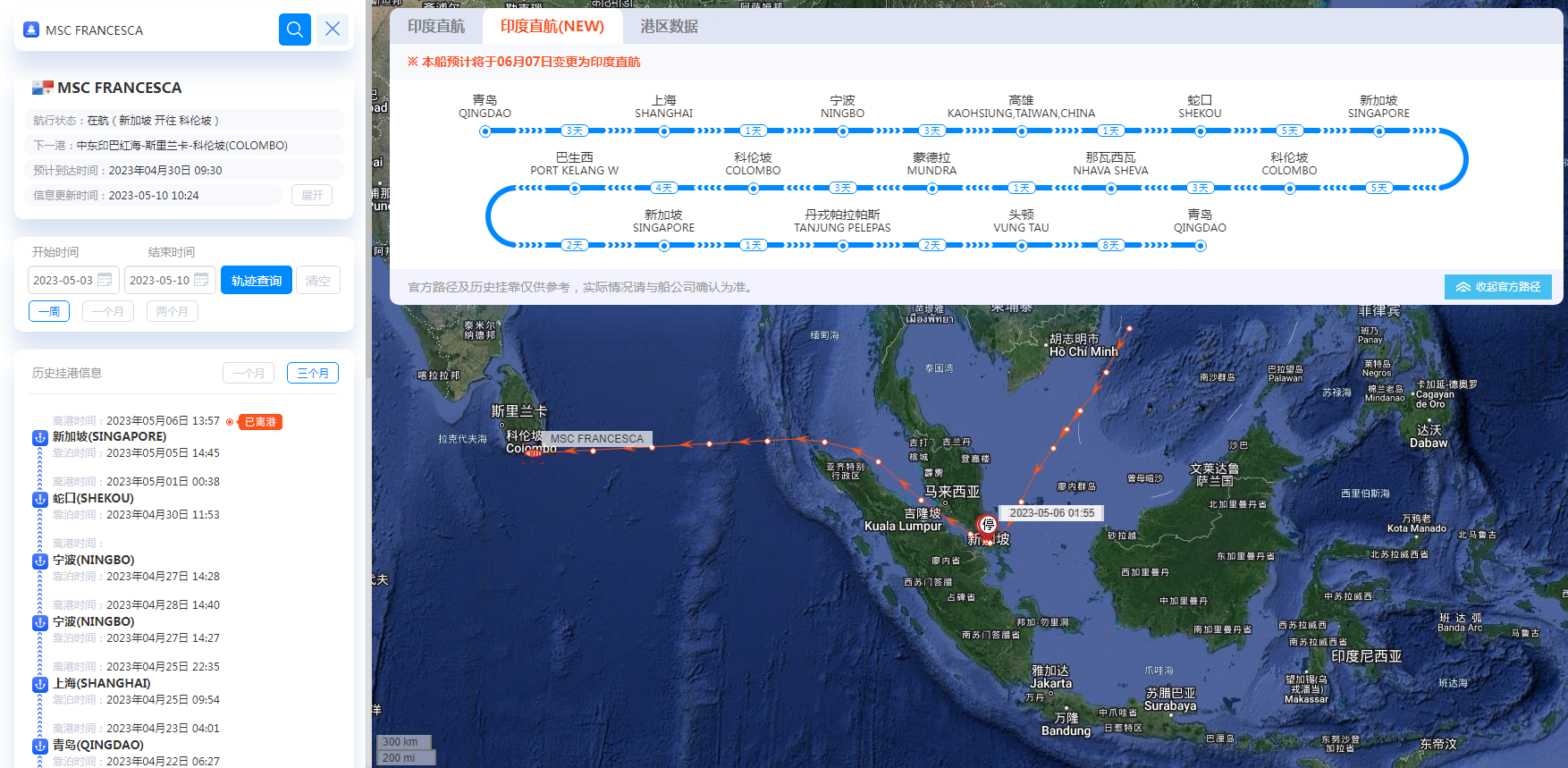Viewport: 1568px width, 768px height.
Task: Collapse route panel via 收起官方路径
Action: [x=1498, y=287]
